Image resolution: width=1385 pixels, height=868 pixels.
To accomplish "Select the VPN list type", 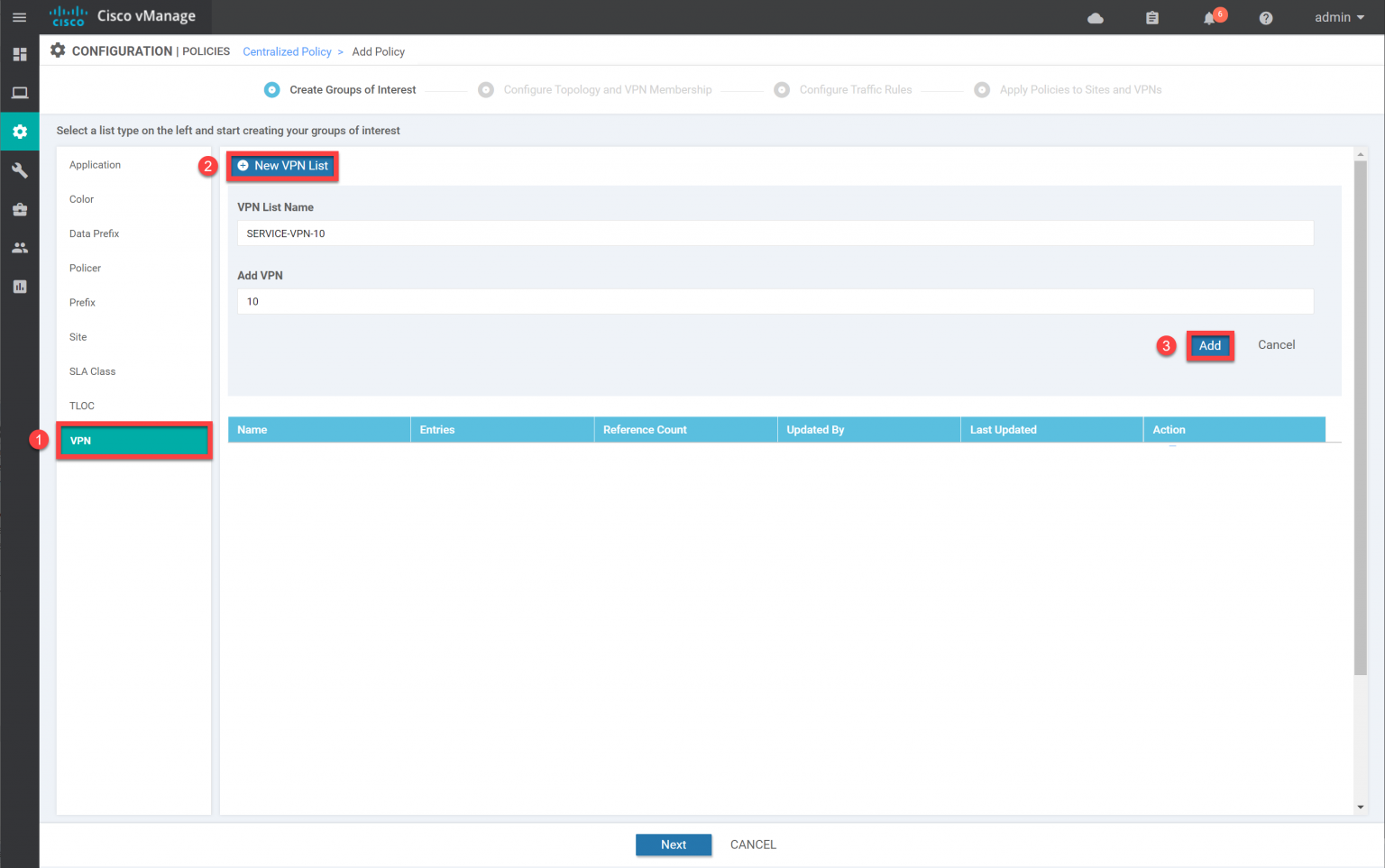I will pyautogui.click(x=133, y=441).
